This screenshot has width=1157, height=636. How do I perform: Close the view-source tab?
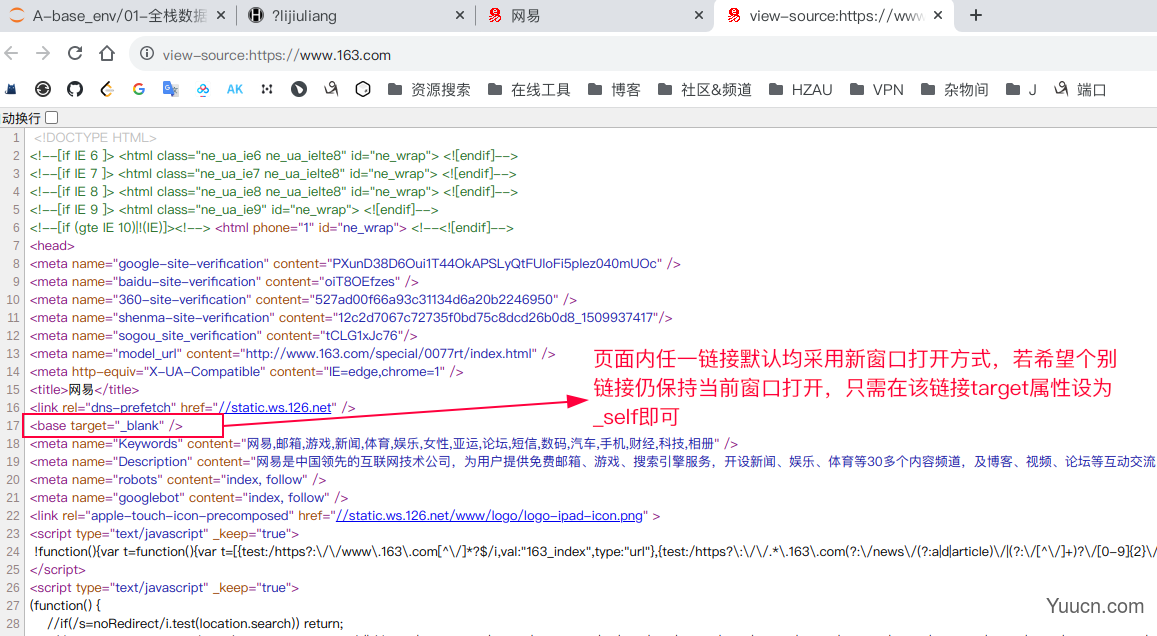point(938,15)
